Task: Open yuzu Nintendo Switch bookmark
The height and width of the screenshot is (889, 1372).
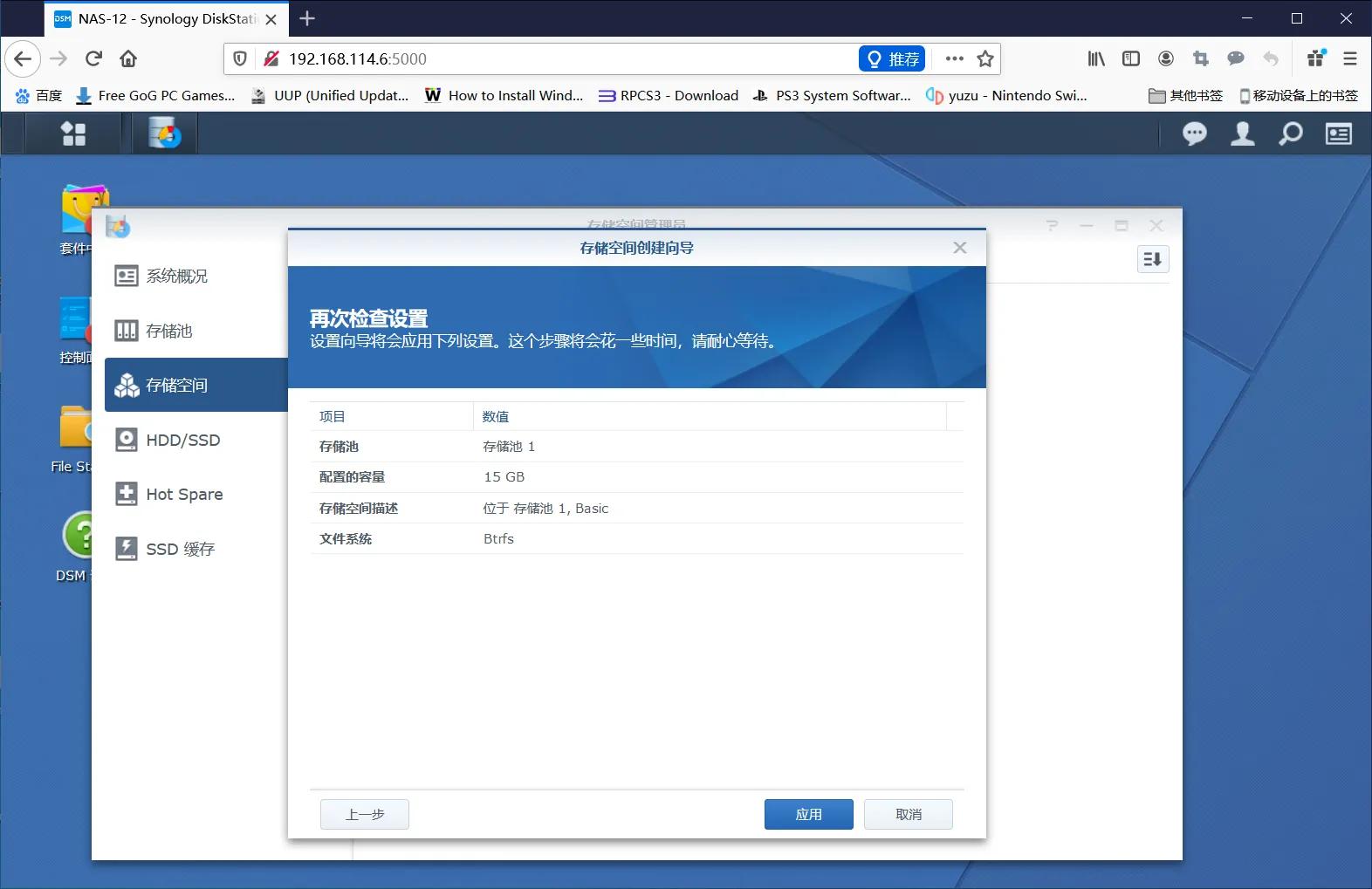Action: 1007,95
